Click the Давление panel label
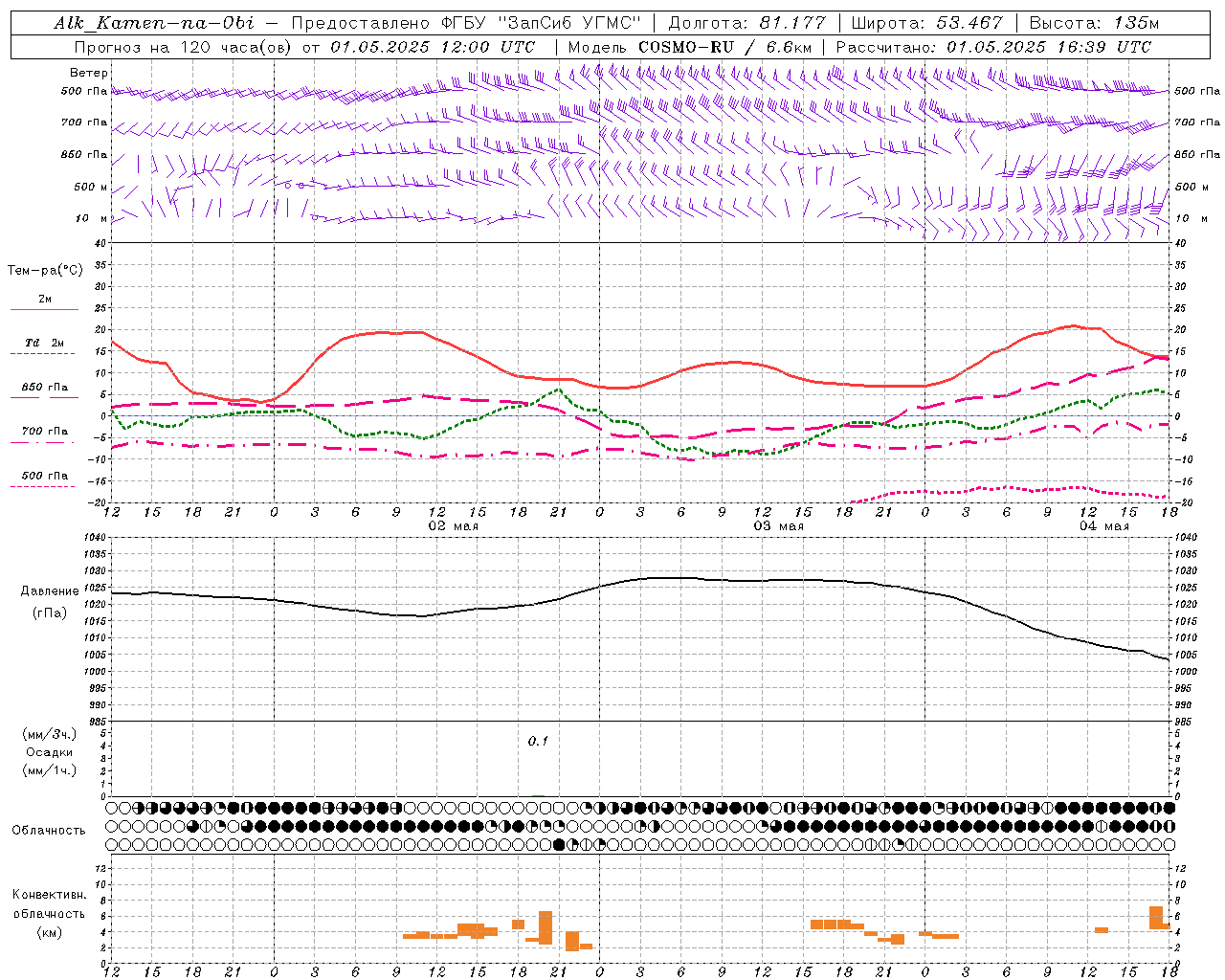This screenshot has width=1225, height=980. (49, 591)
